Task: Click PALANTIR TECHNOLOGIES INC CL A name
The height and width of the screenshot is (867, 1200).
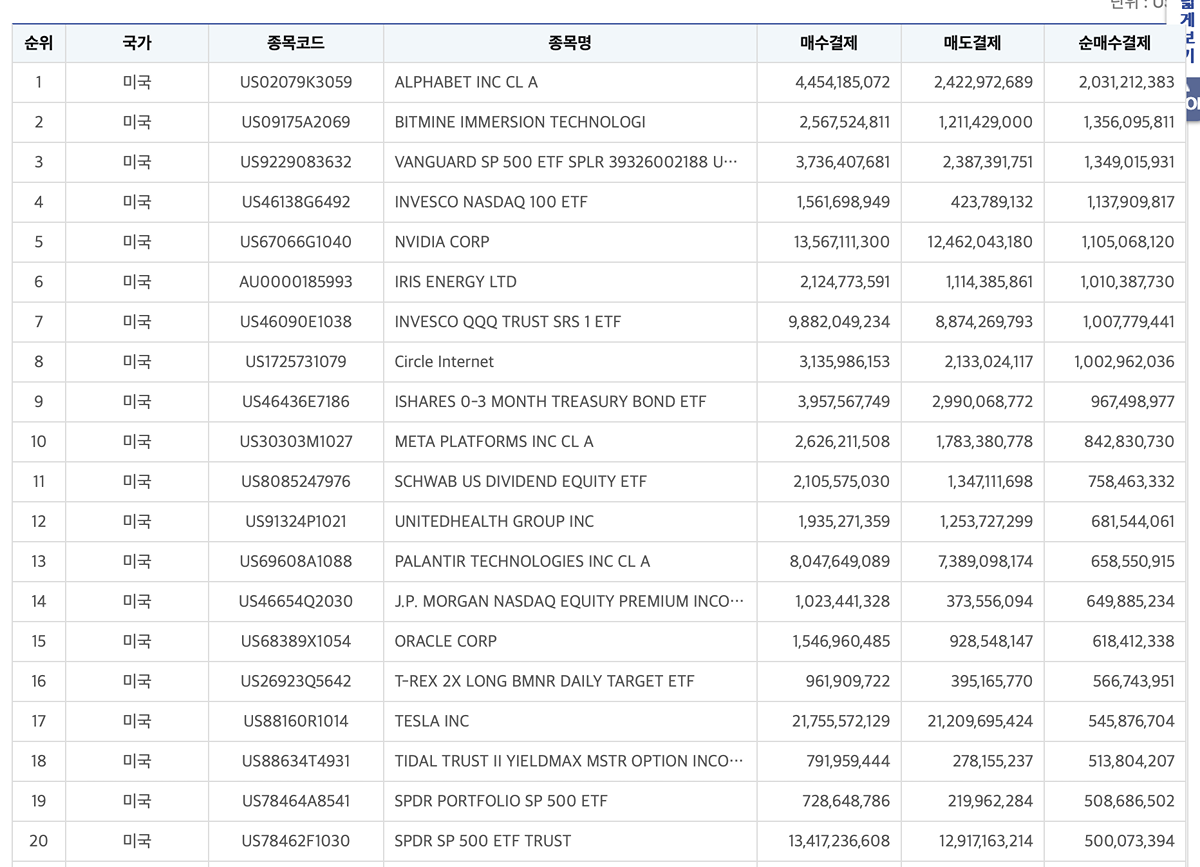Action: pos(522,561)
